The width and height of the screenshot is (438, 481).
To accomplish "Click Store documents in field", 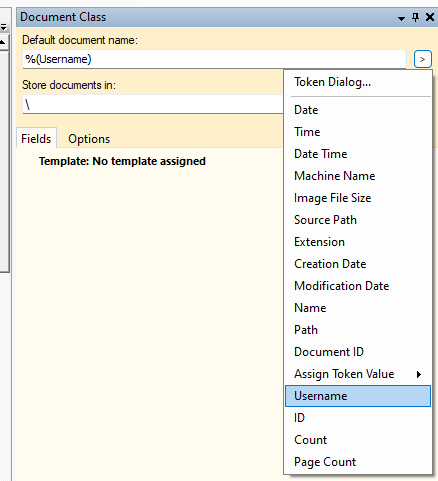I will (153, 104).
